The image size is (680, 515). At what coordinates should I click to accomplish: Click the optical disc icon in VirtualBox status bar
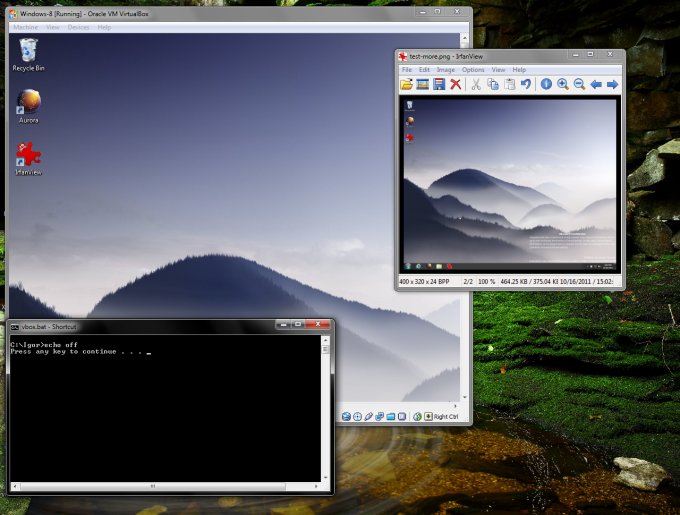tap(357, 417)
